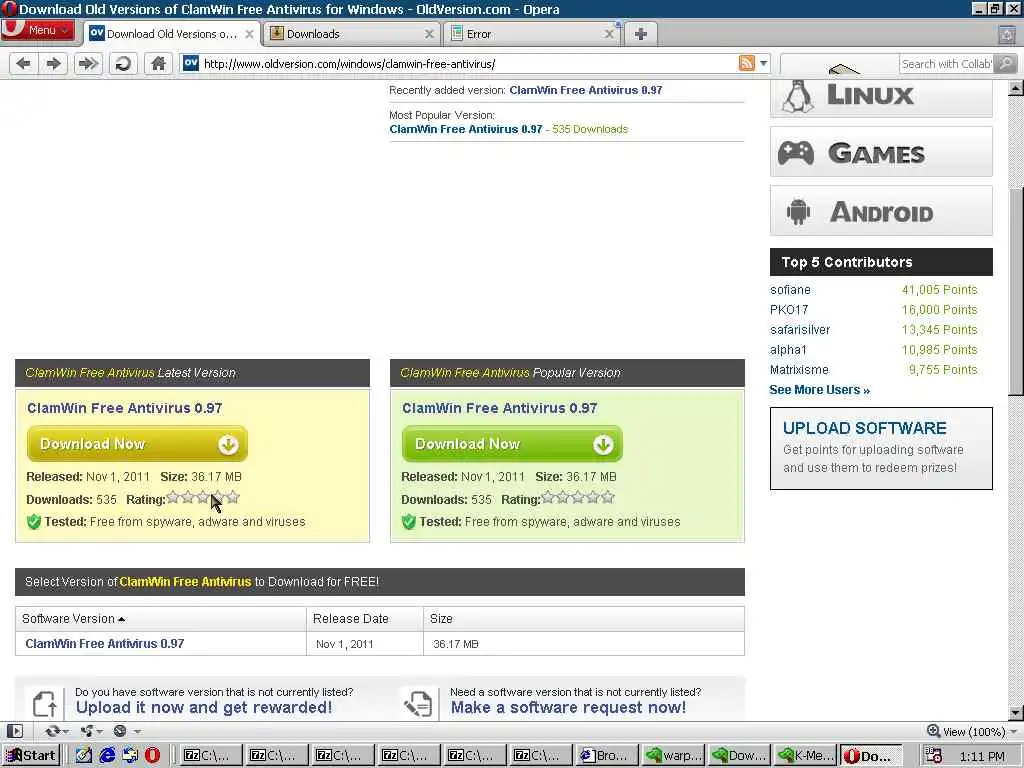Viewport: 1024px width, 768px height.
Task: Click the Linux penguin category banner
Action: (881, 98)
